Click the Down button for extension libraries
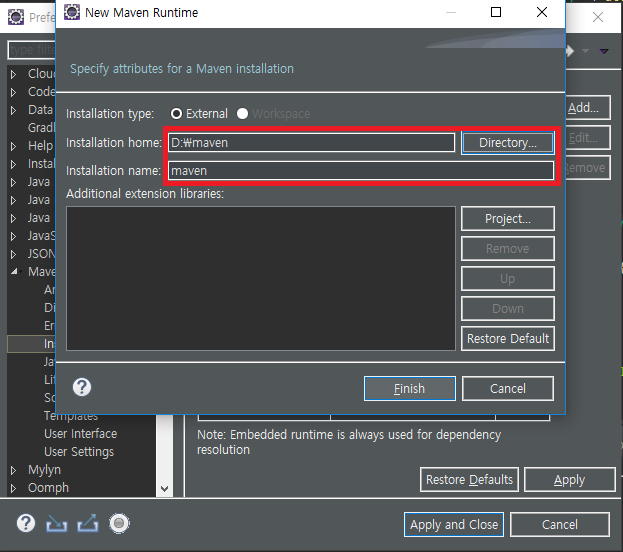This screenshot has height=552, width=623. click(x=508, y=308)
